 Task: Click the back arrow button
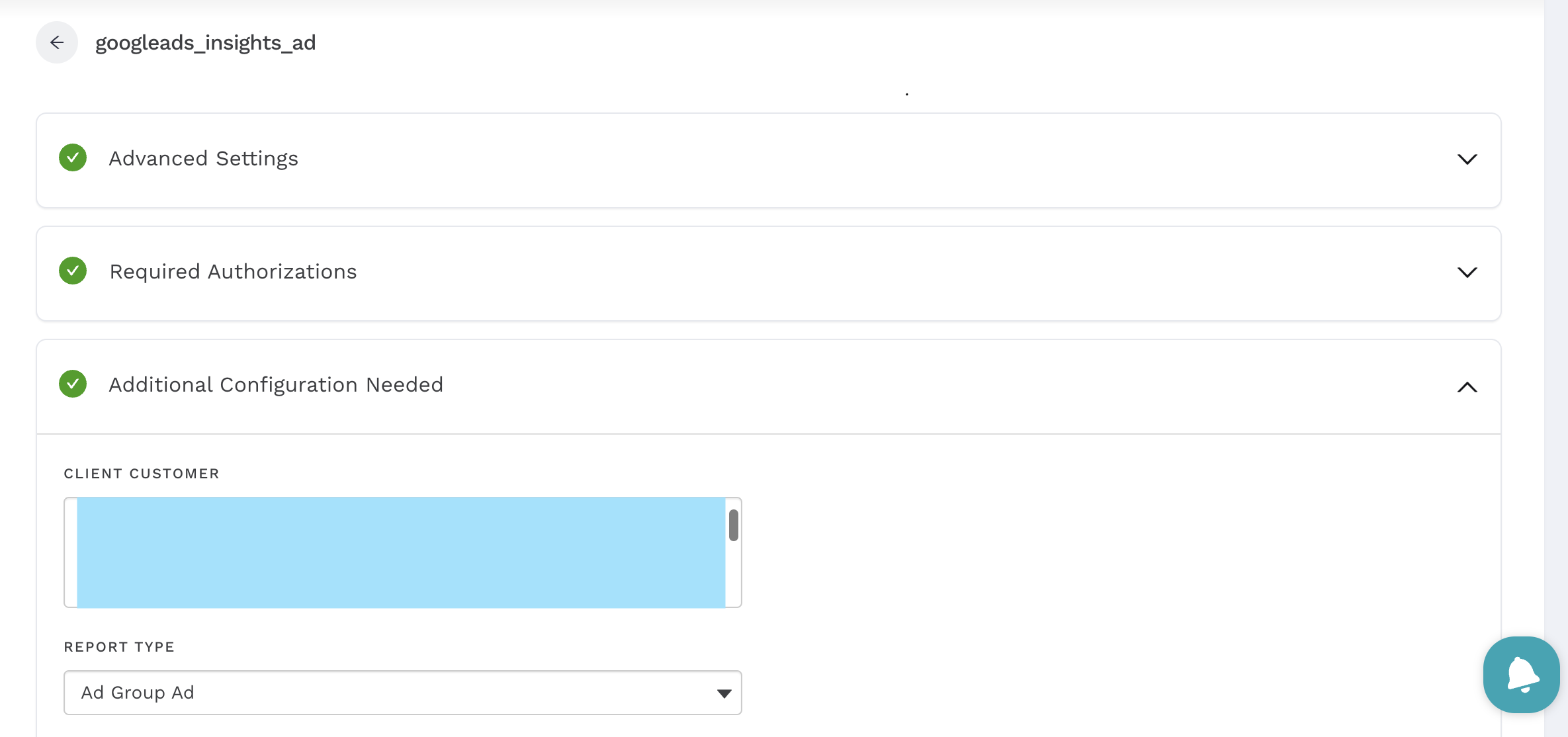pos(57,43)
